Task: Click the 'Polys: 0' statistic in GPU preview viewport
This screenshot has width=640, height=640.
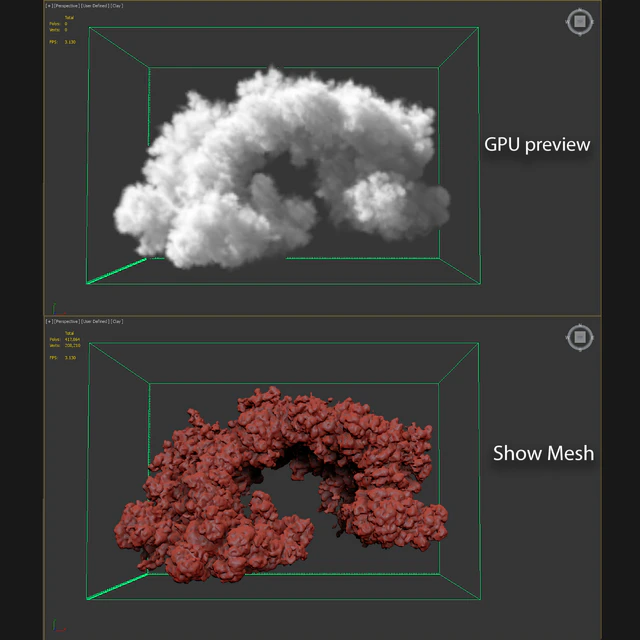Action: coord(58,24)
